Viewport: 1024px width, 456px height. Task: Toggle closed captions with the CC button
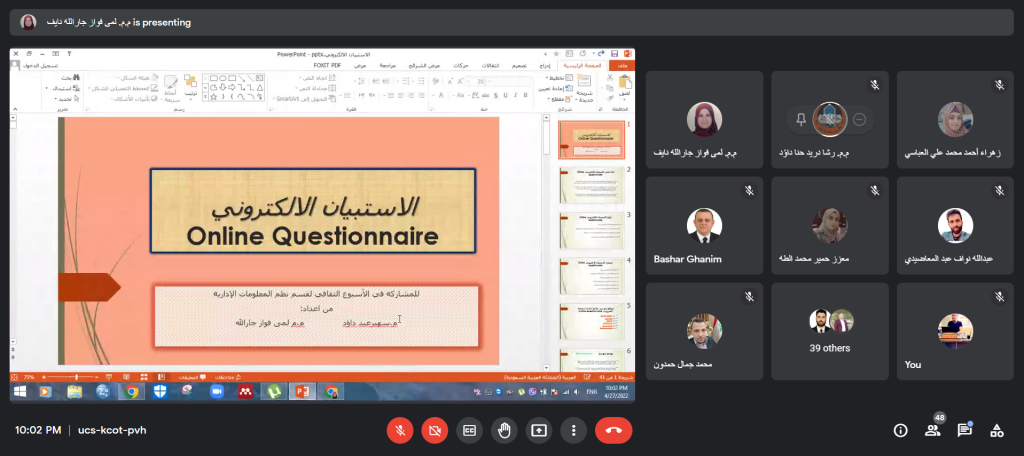click(x=469, y=430)
